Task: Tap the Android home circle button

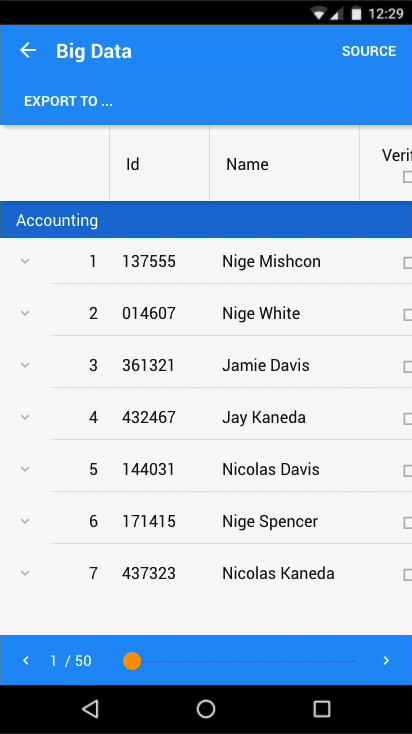Action: (206, 709)
